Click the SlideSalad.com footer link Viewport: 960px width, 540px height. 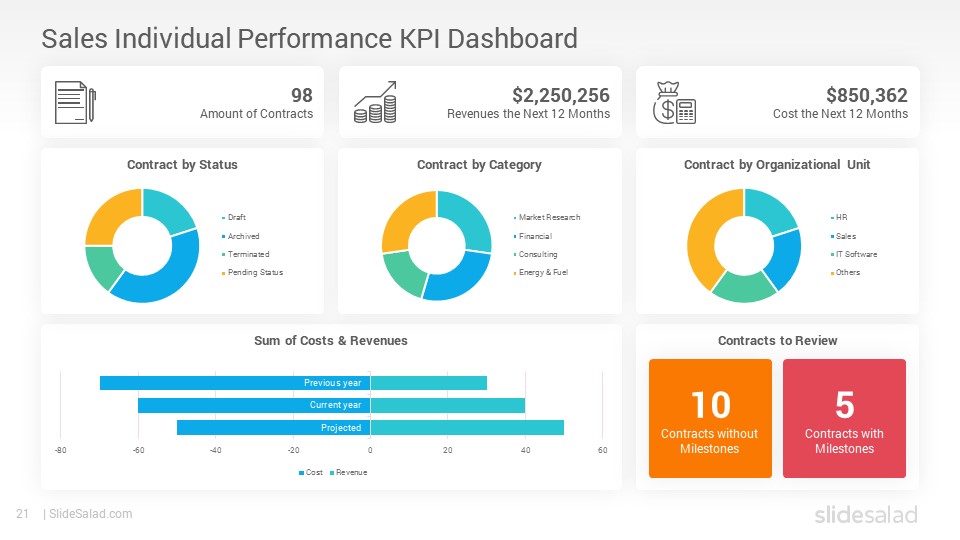(x=91, y=514)
